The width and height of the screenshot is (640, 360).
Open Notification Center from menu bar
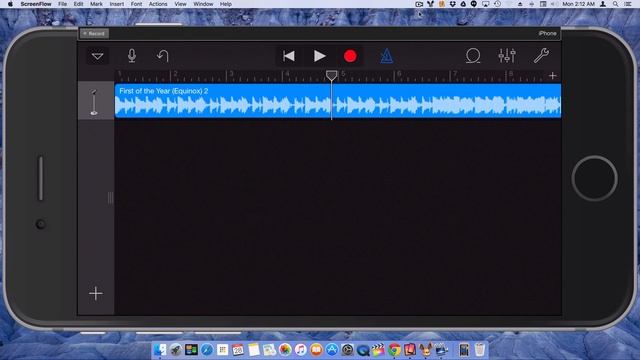coord(628,4)
